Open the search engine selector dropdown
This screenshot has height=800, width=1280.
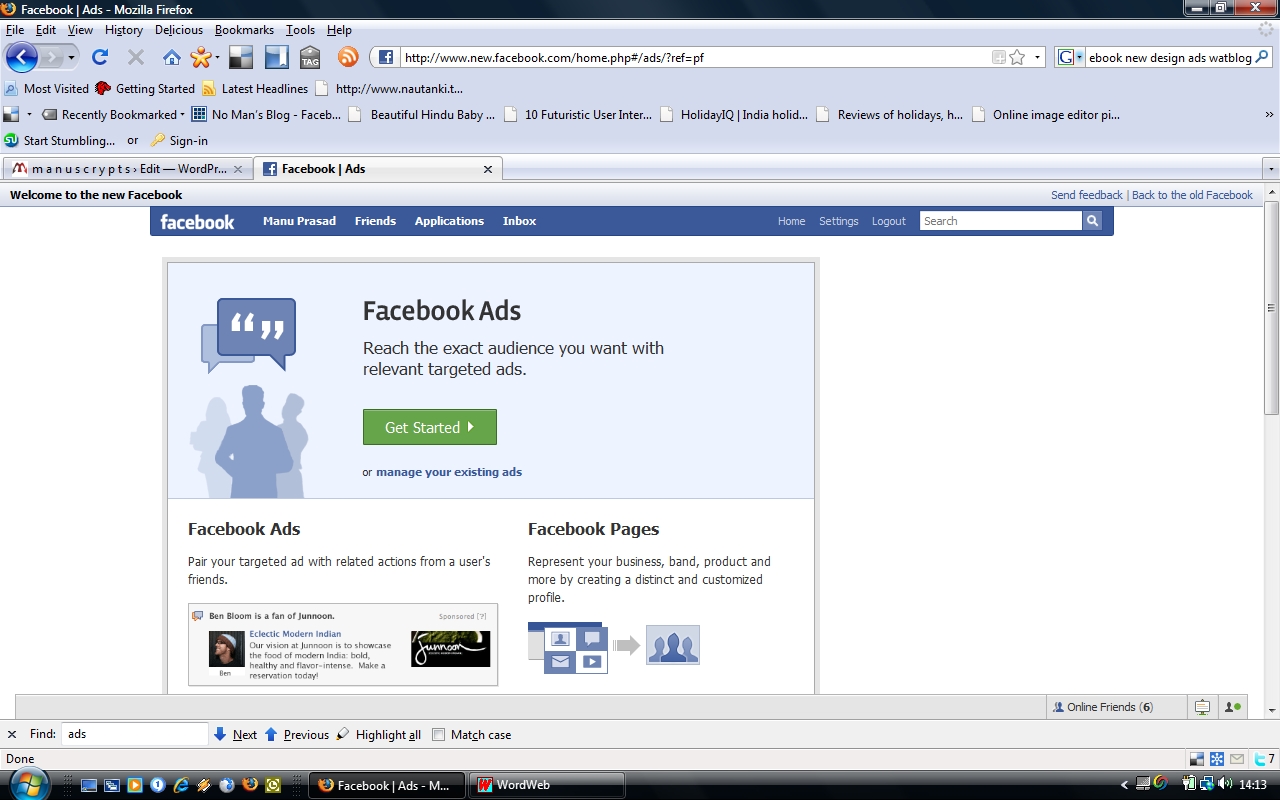coord(1069,57)
